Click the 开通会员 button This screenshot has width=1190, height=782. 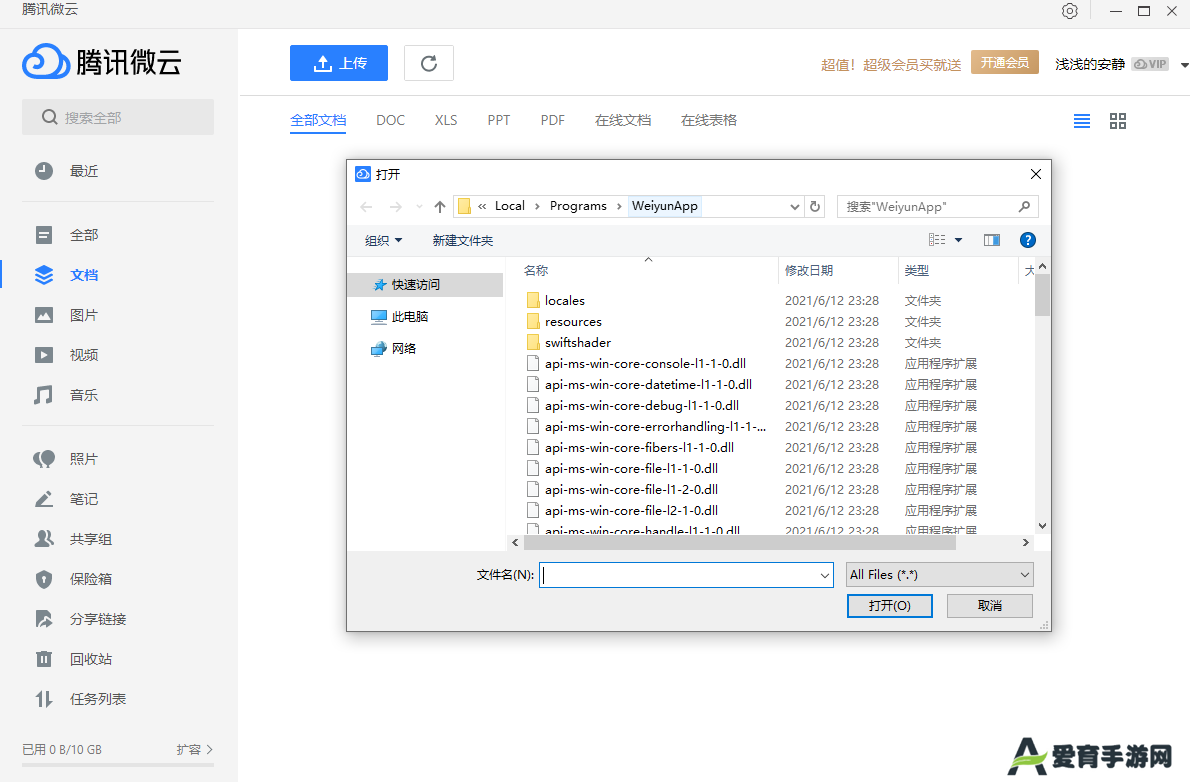pos(1004,62)
